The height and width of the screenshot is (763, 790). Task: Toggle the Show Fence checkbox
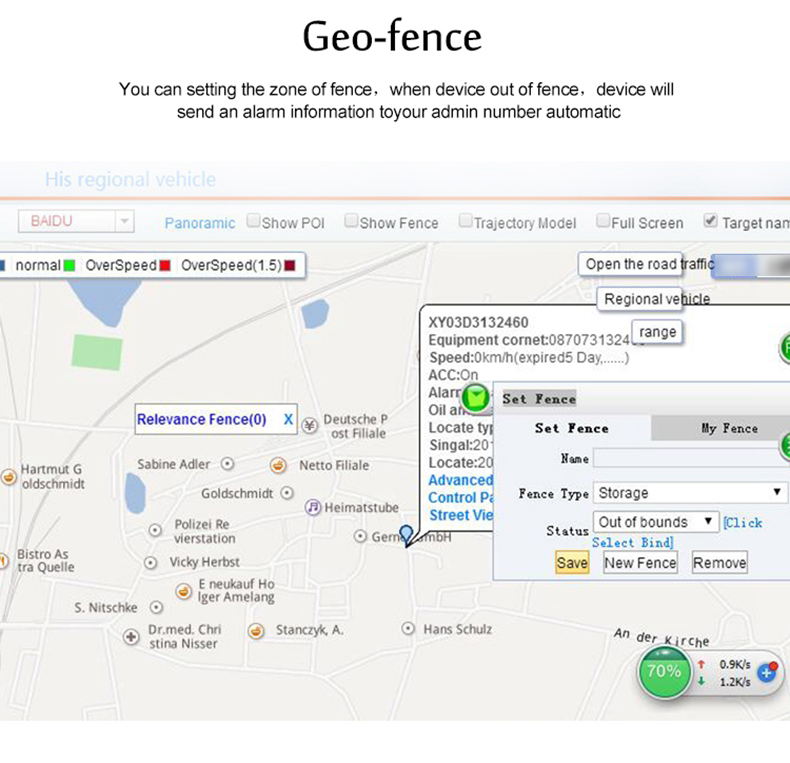[351, 220]
